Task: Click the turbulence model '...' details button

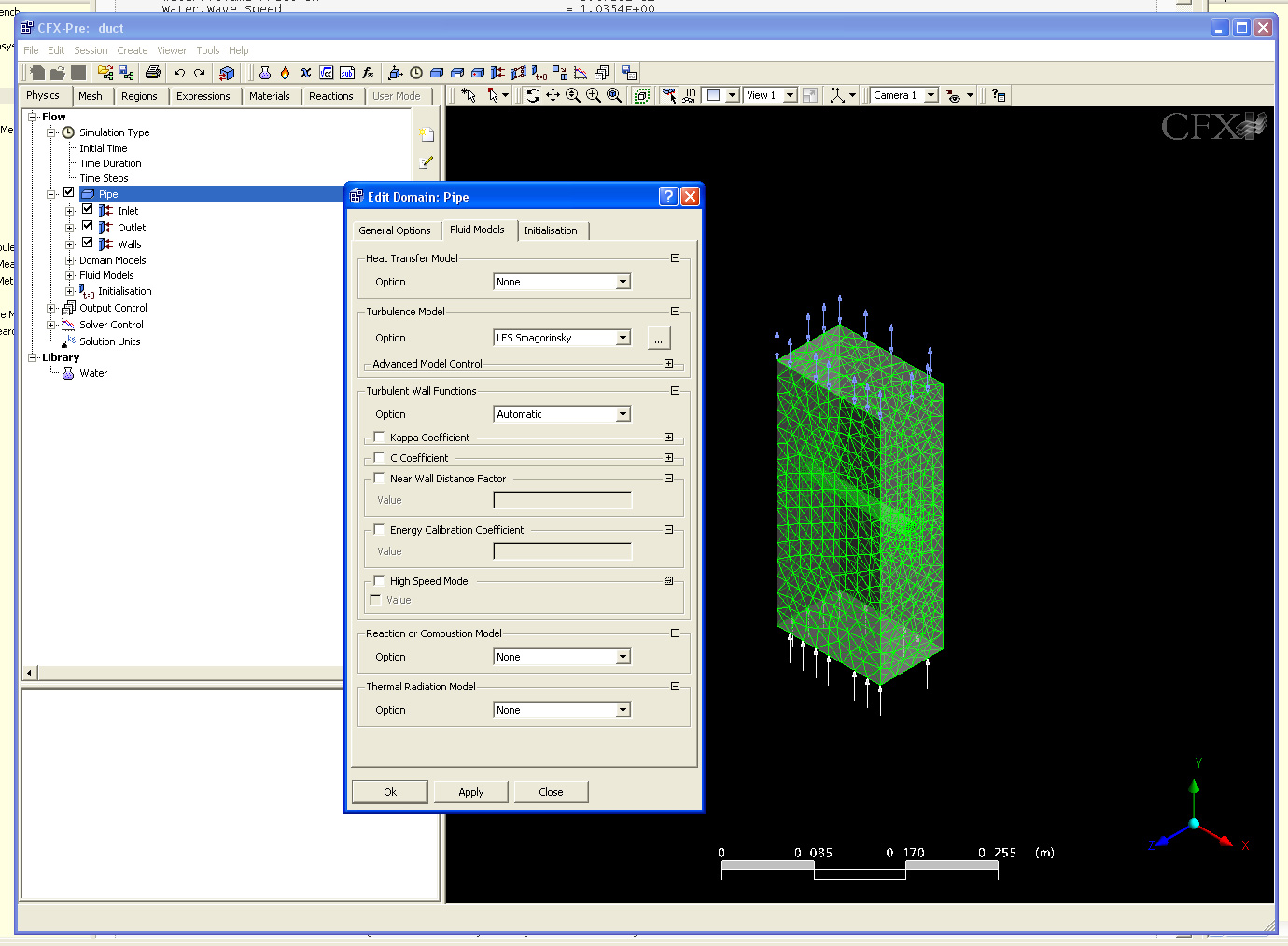Action: [658, 338]
